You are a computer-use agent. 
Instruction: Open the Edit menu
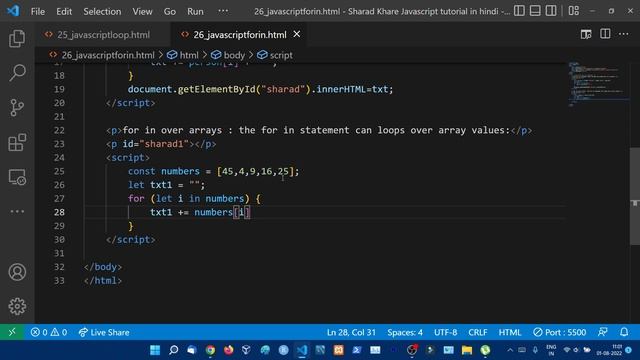[x=64, y=11]
